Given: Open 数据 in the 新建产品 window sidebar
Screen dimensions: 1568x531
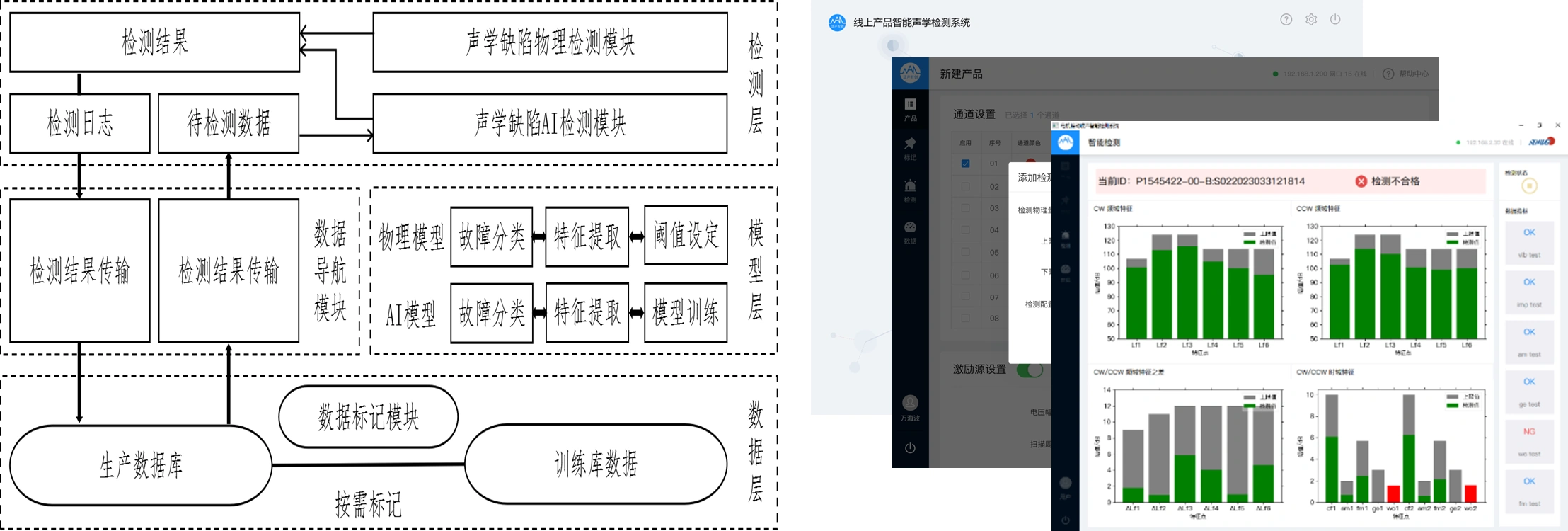Looking at the screenshot, I should [910, 232].
